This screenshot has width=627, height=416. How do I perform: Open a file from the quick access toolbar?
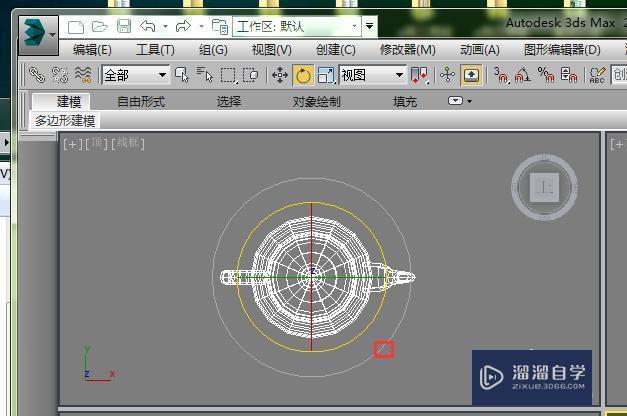[100, 27]
